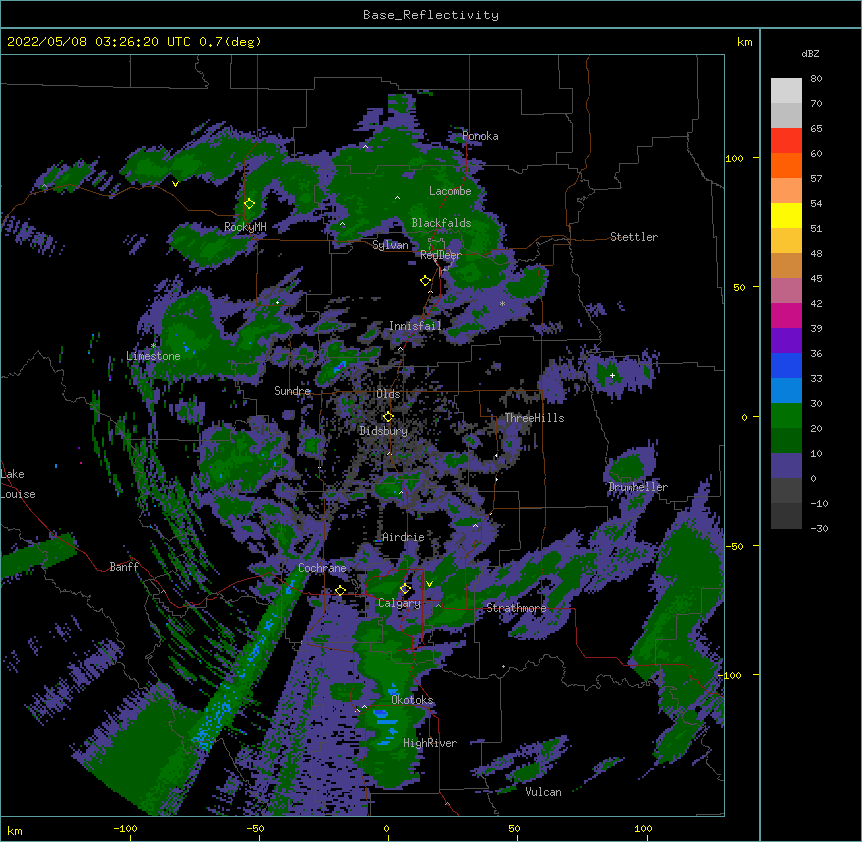Click the yellow diamond marker above RockyMH
The width and height of the screenshot is (862, 842).
pyautogui.click(x=249, y=204)
